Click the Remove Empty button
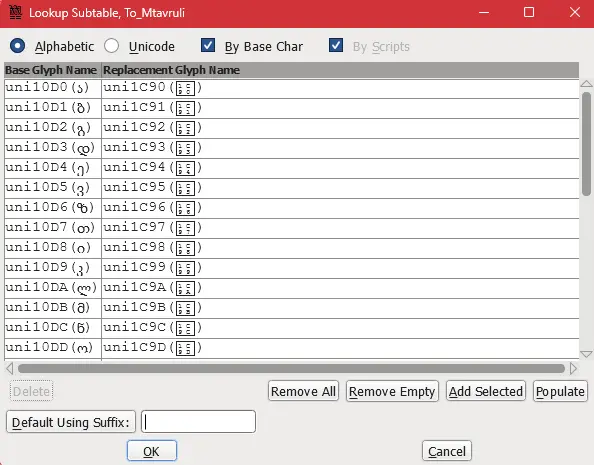The height and width of the screenshot is (465, 594). coord(392,391)
